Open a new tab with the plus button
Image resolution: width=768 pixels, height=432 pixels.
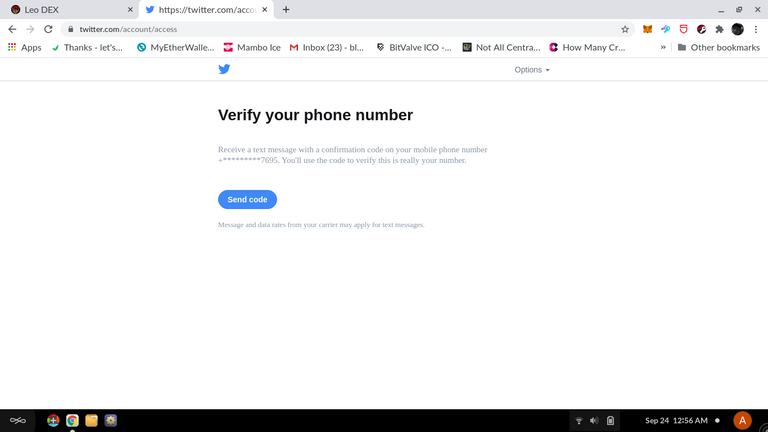coord(286,10)
